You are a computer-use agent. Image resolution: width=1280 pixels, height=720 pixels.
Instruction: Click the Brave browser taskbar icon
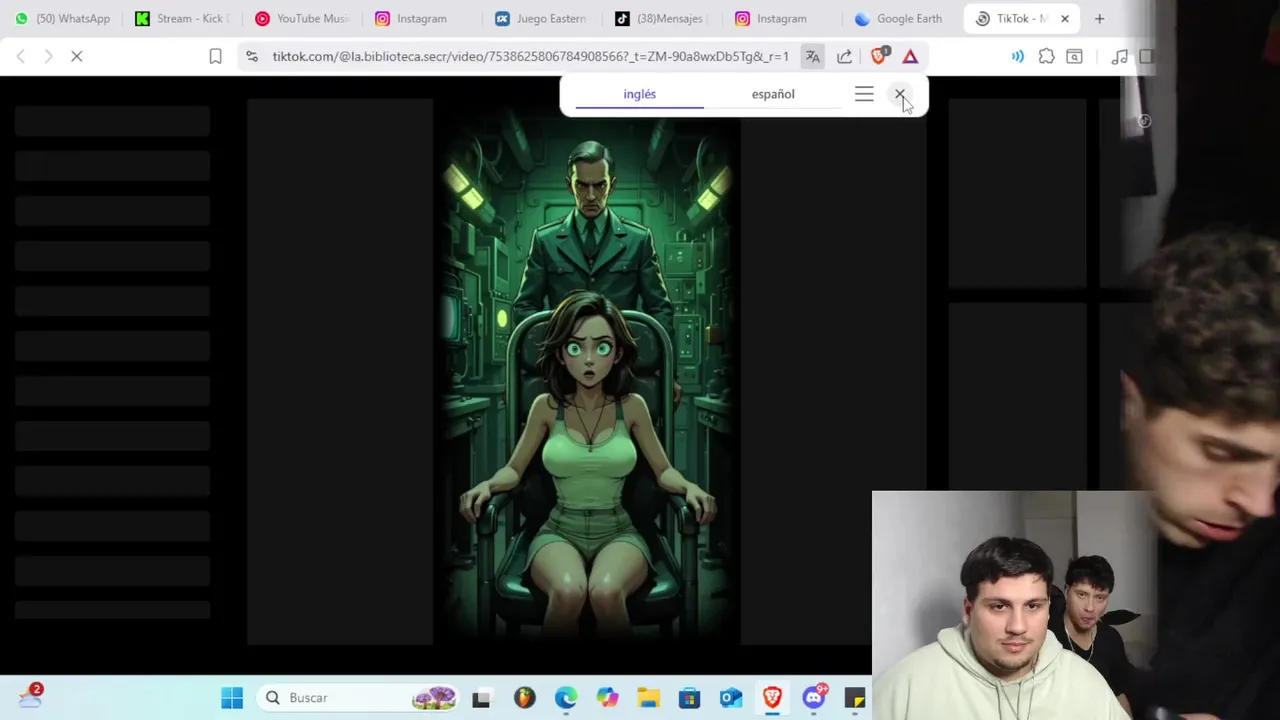pos(772,698)
